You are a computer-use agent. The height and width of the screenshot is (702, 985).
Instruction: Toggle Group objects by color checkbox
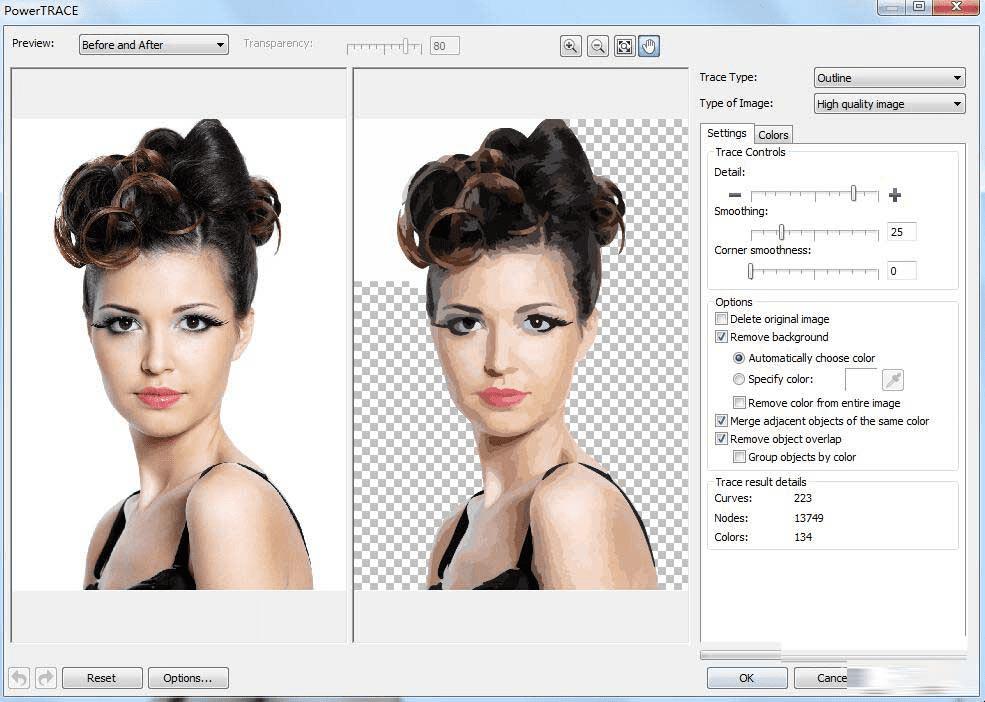(x=740, y=457)
